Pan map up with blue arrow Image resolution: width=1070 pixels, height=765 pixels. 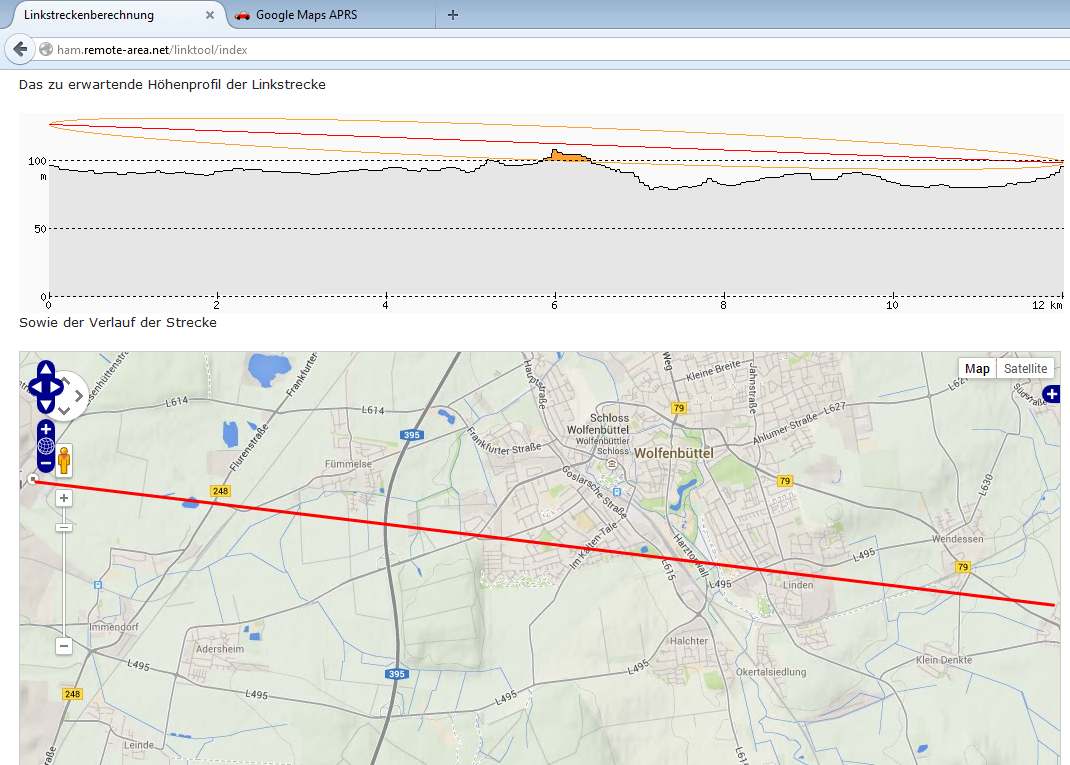[46, 368]
